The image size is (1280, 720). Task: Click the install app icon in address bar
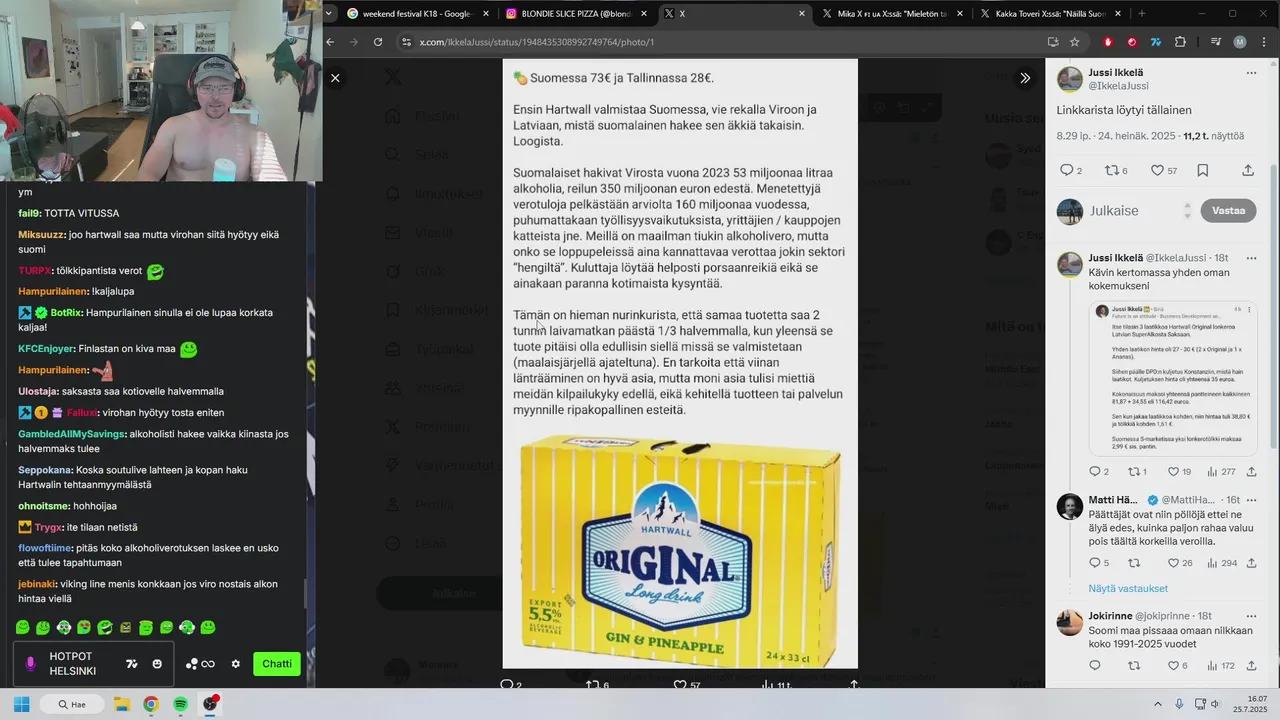point(1053,42)
